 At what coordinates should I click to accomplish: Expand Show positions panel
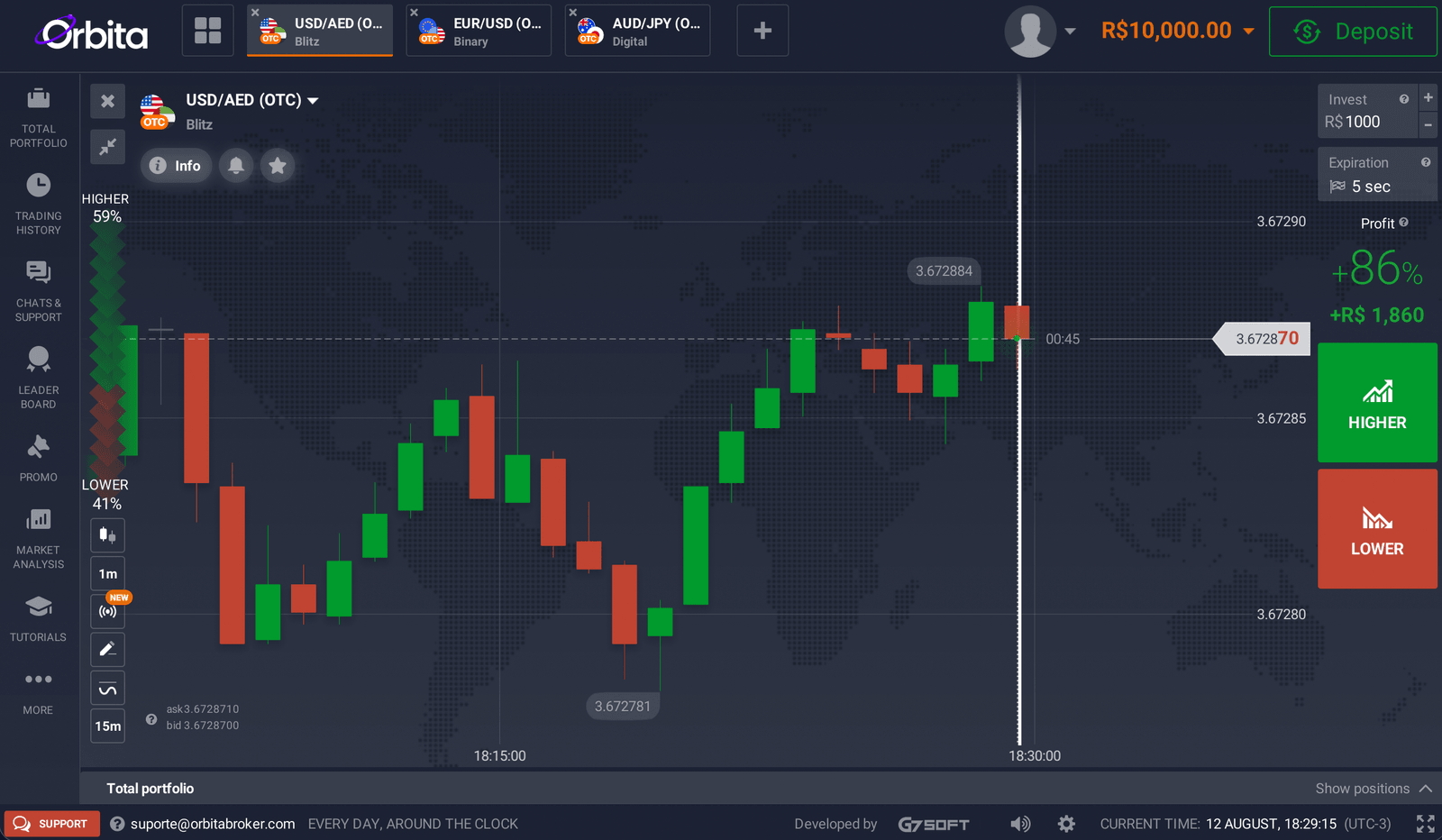pos(1374,789)
